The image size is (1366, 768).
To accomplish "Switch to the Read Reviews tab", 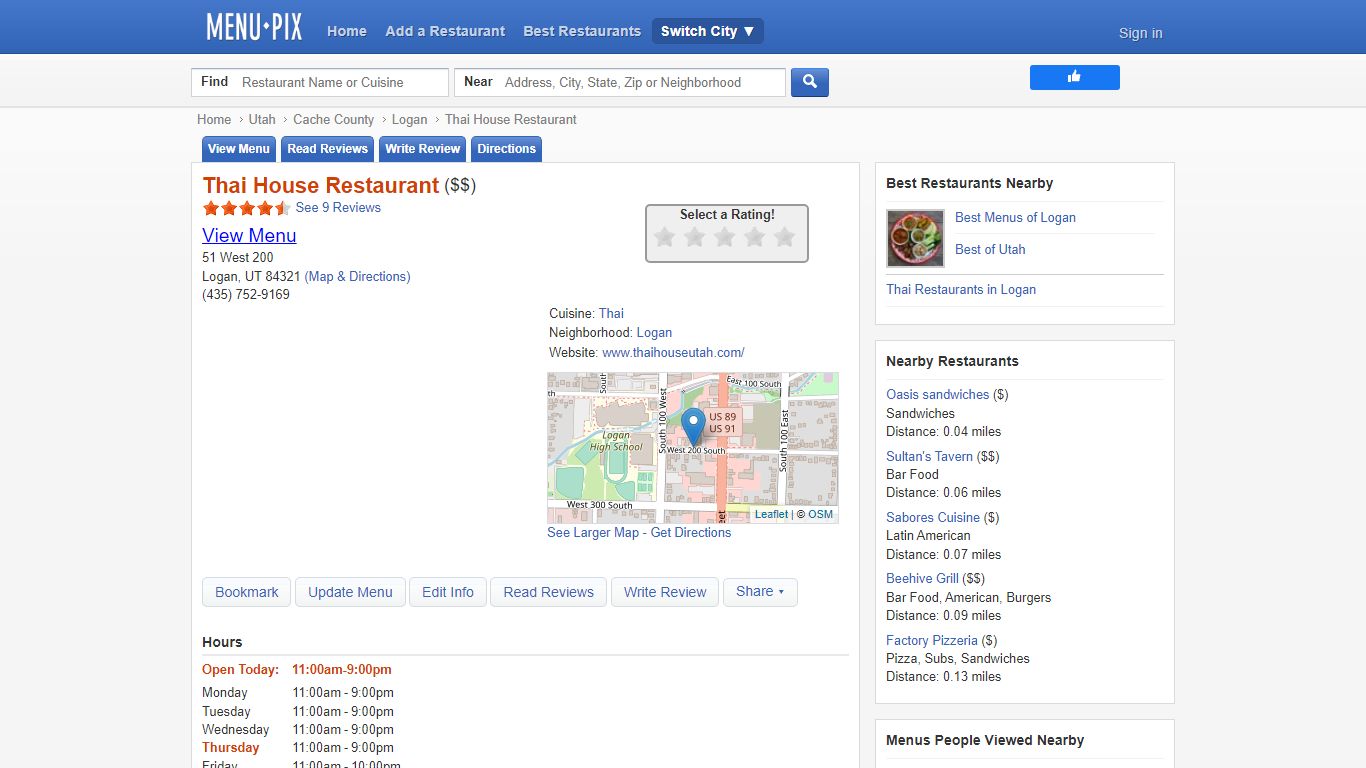I will click(x=328, y=149).
